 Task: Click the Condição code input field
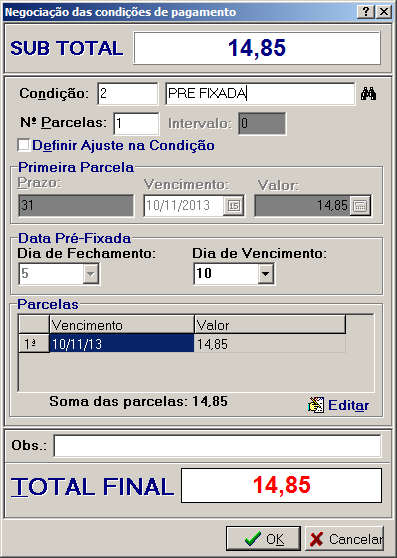pyautogui.click(x=128, y=94)
